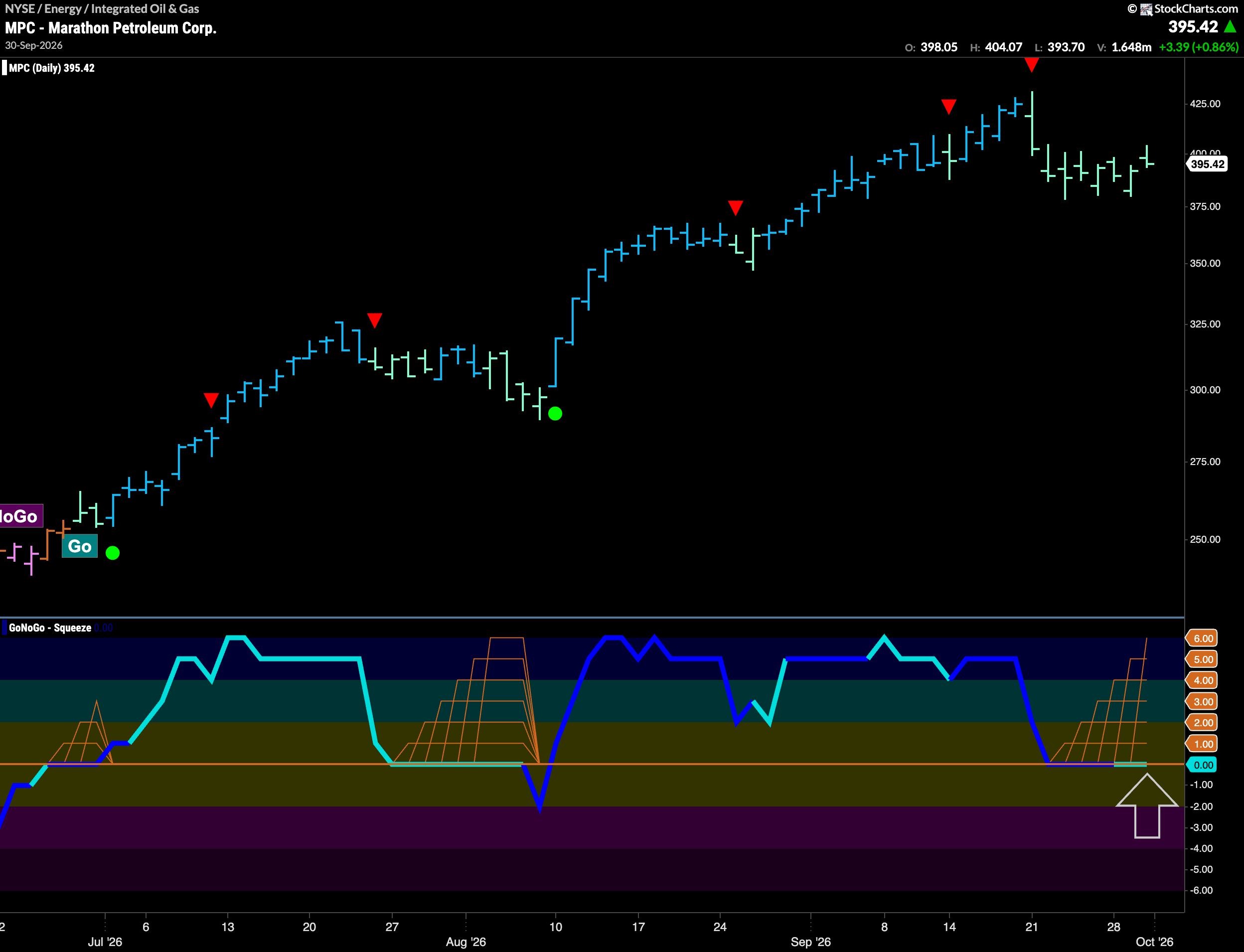Click the red triangle marker near Sep 14
Image resolution: width=1244 pixels, height=952 pixels.
coord(949,107)
